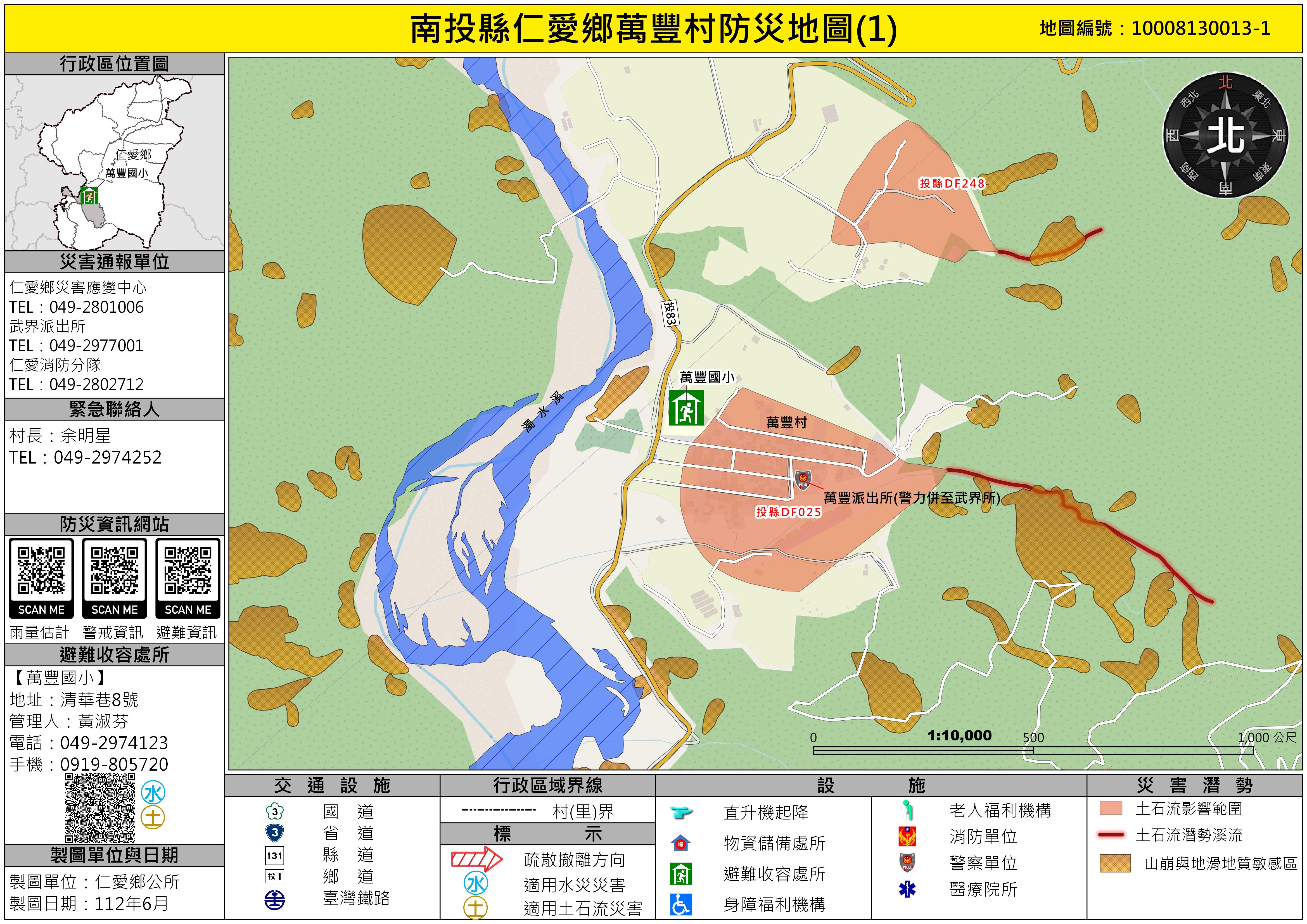Click the evacuation information QR code
This screenshot has height=924, width=1307.
coord(188,571)
